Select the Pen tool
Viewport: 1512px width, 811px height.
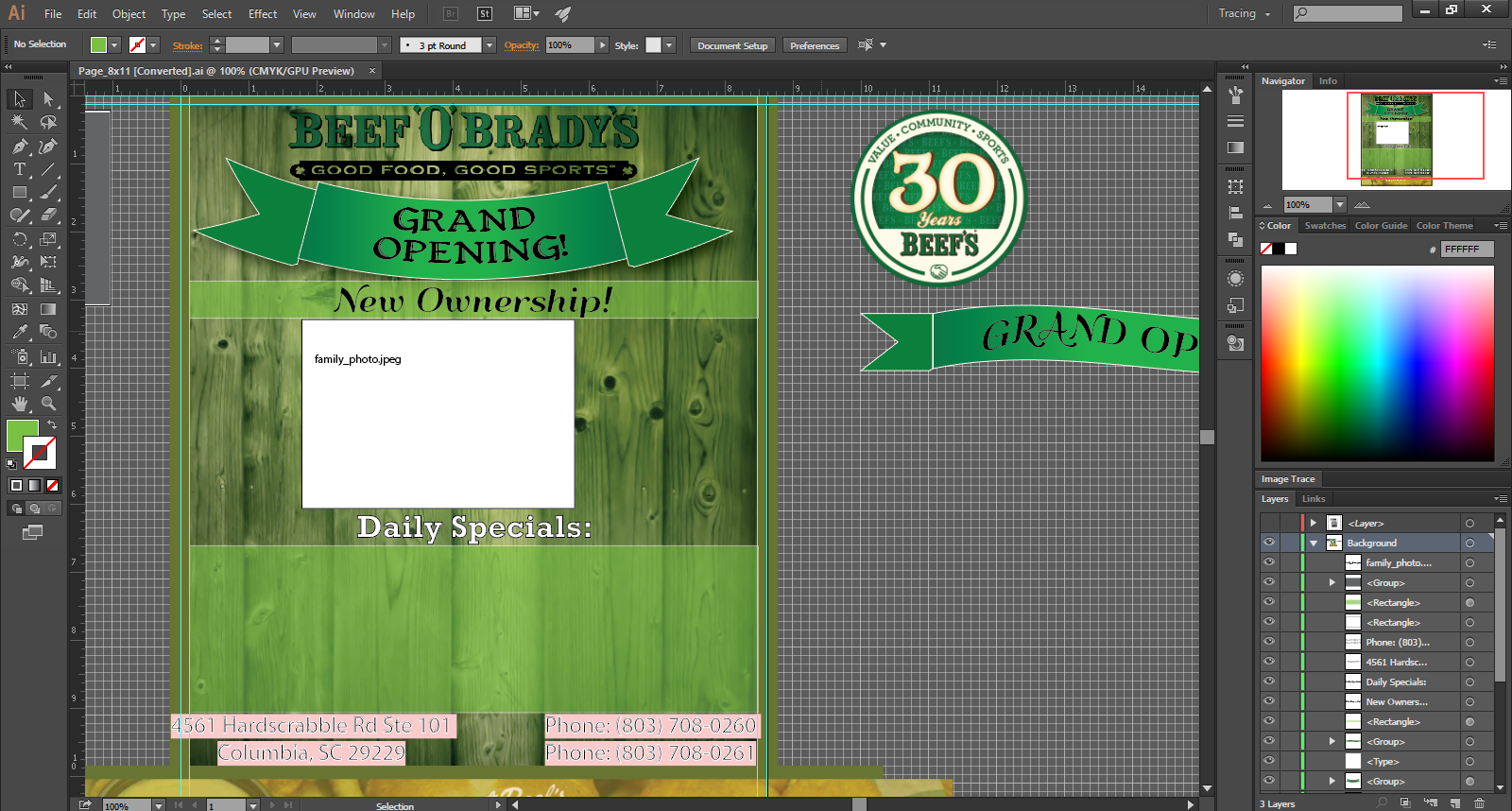[x=20, y=147]
